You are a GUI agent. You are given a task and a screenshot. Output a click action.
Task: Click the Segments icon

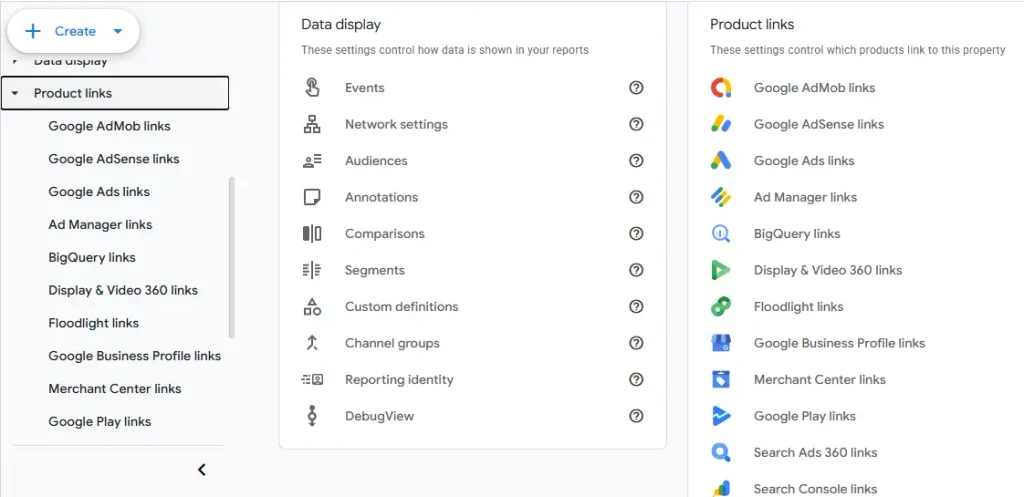coord(312,270)
